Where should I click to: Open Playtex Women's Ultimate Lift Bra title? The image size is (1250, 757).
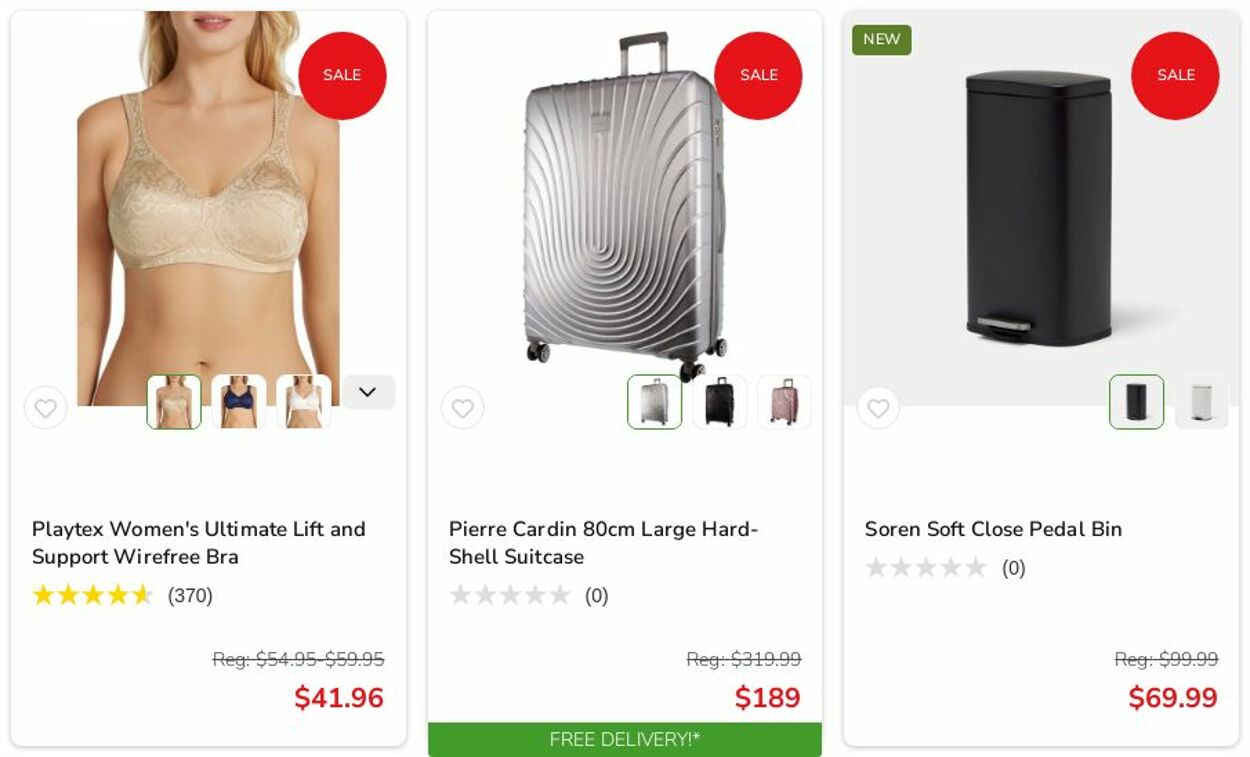coord(199,543)
